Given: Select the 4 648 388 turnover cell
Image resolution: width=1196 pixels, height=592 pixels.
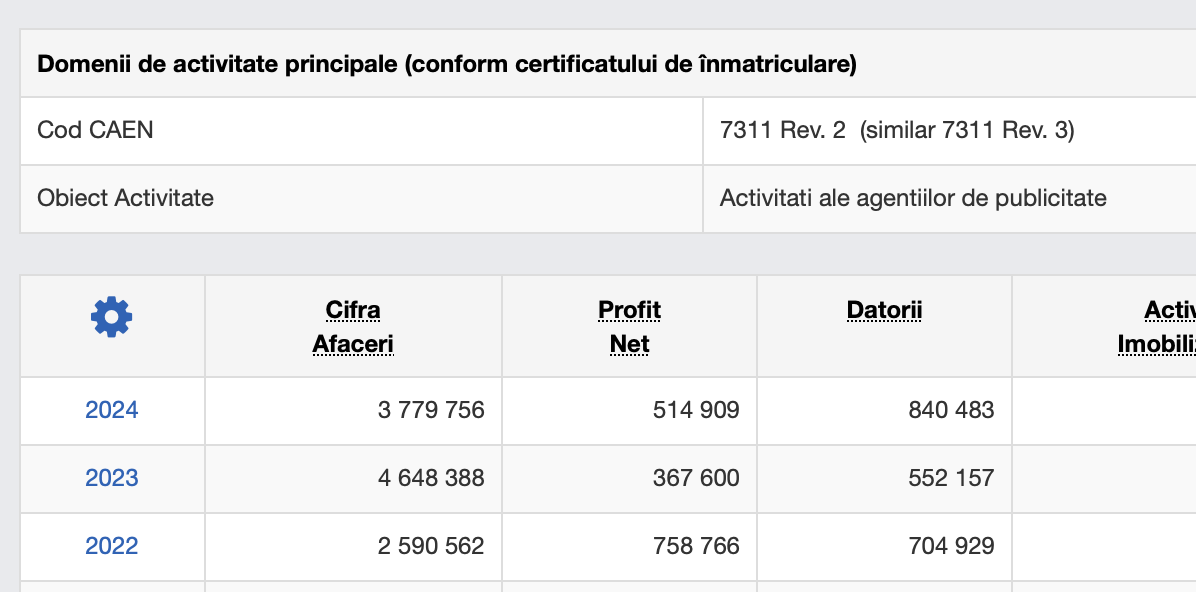Looking at the screenshot, I should tap(353, 478).
